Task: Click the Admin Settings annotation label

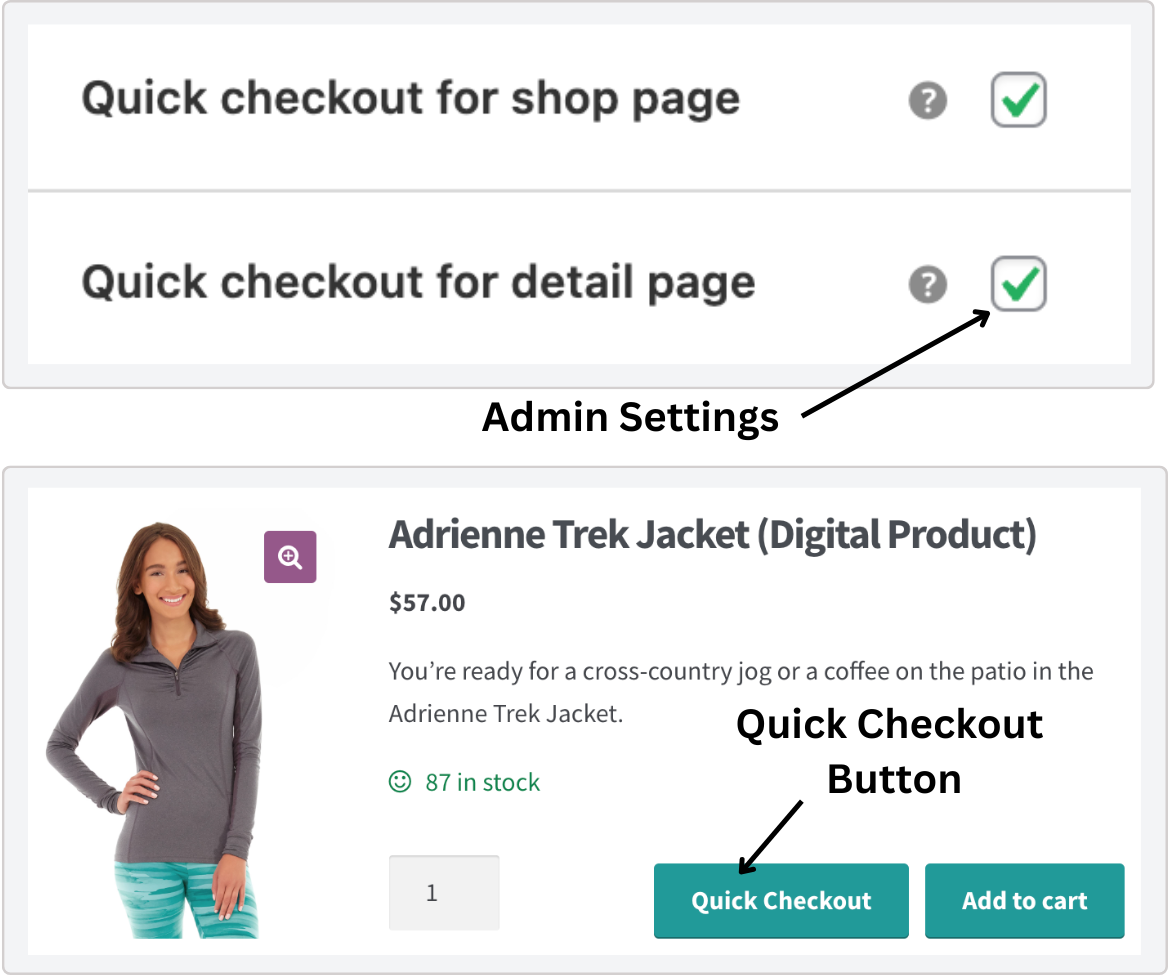Action: [630, 418]
